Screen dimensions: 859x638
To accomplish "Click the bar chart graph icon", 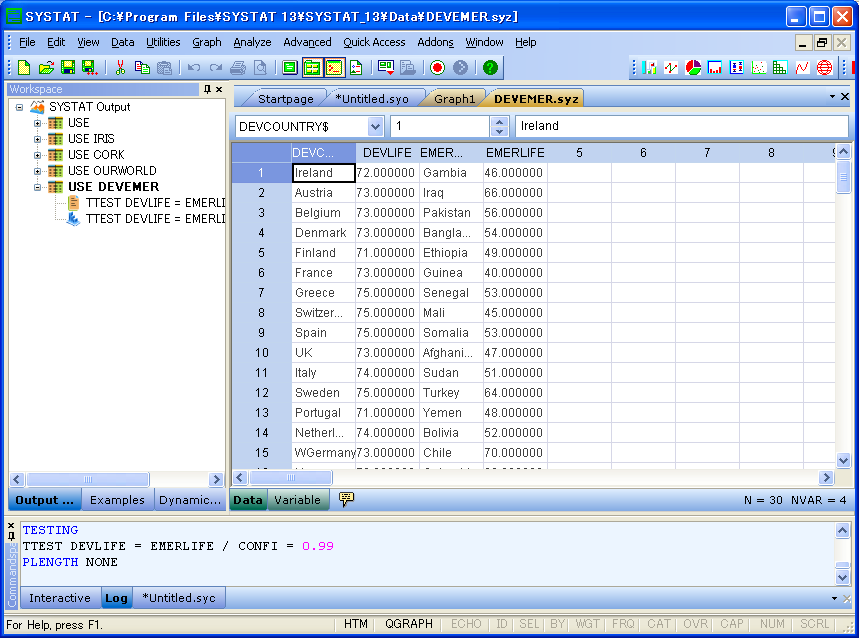I will click(649, 67).
